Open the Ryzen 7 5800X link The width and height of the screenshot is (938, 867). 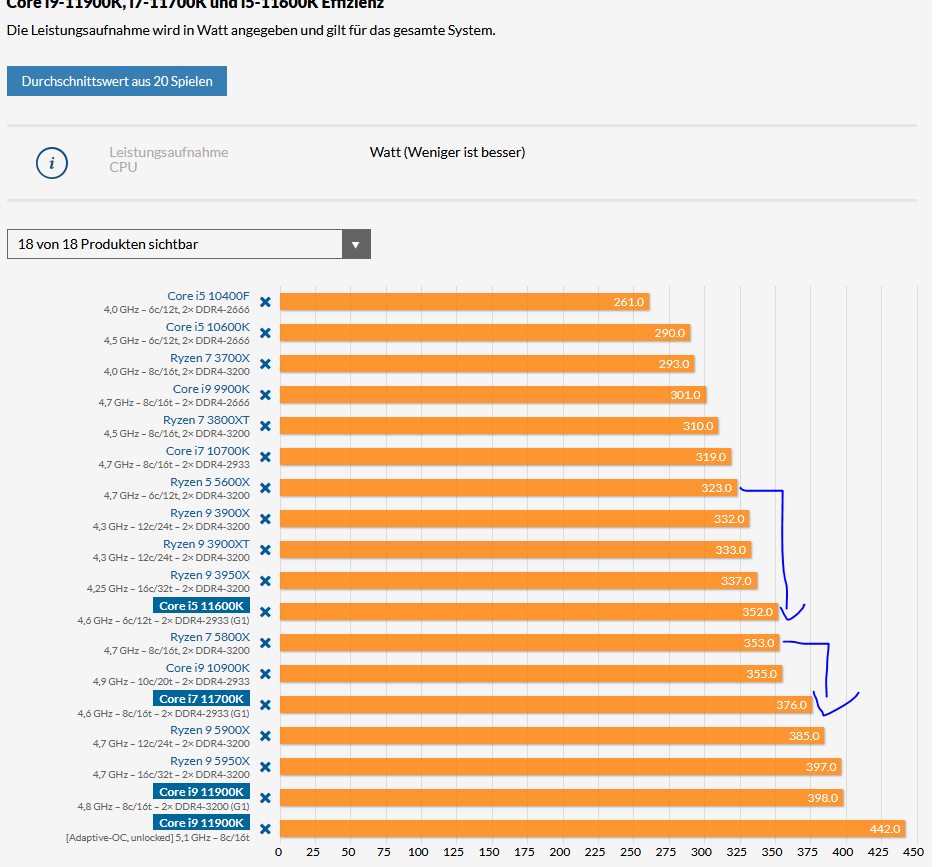[x=210, y=637]
